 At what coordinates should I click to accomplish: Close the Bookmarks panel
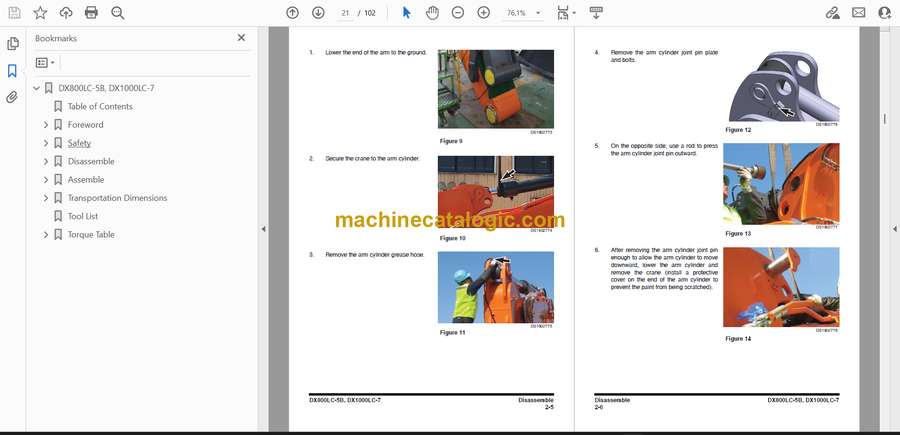click(x=241, y=38)
